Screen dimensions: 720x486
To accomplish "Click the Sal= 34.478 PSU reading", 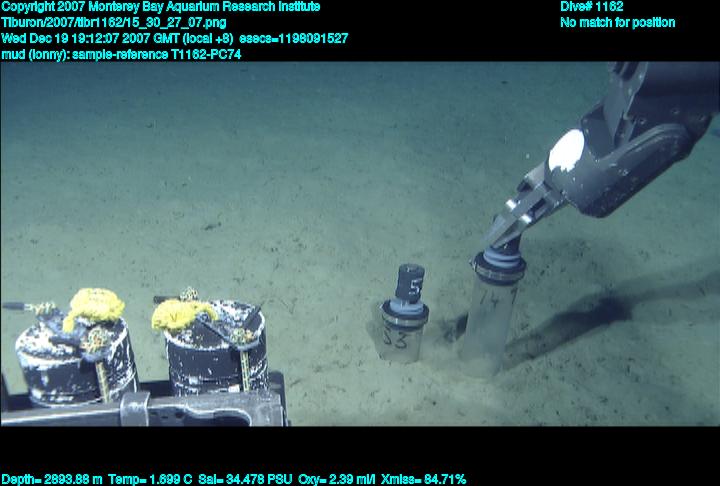I will (245, 480).
